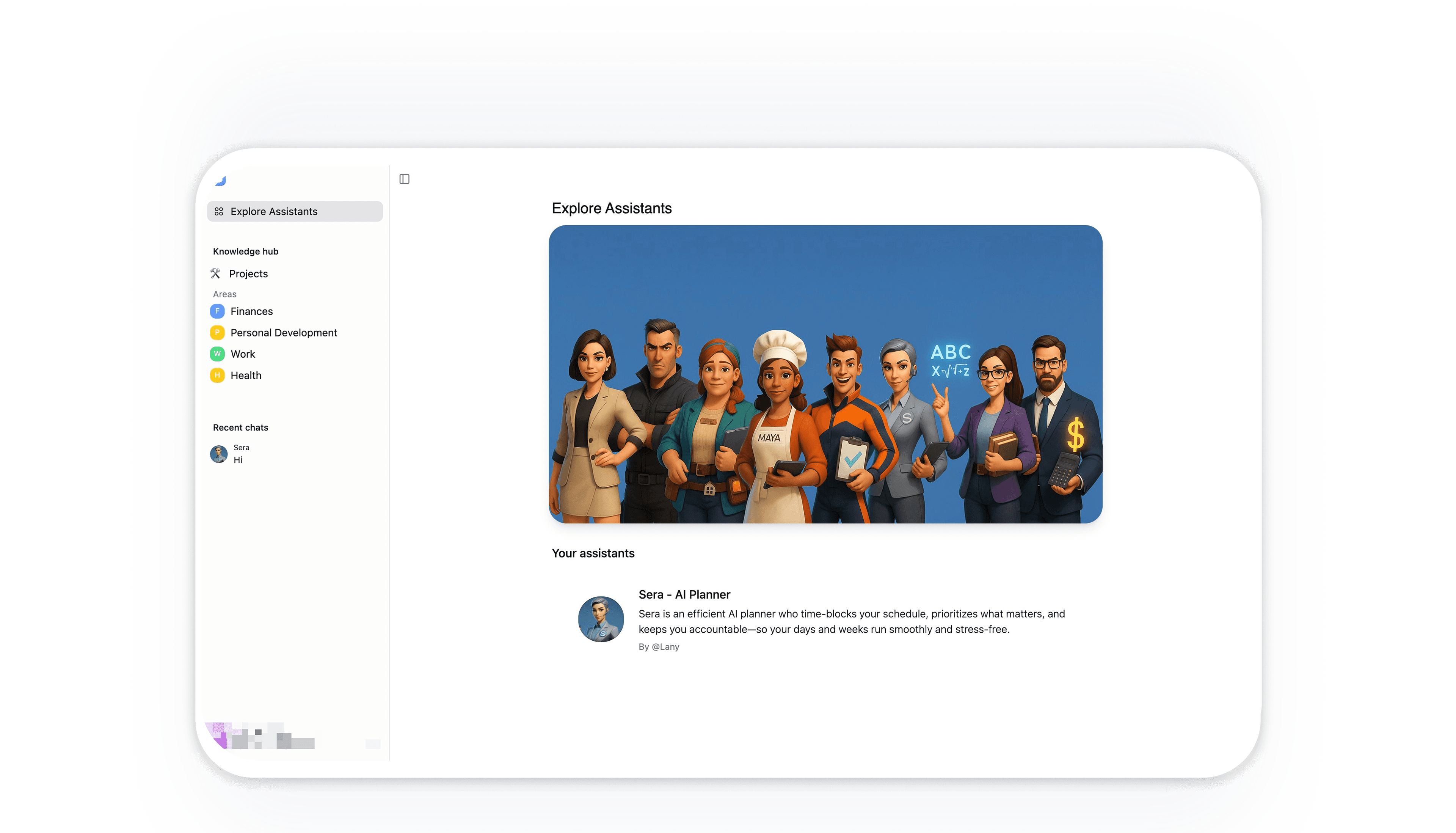1456x833 pixels.
Task: Click Sera's round avatar under Your assistants
Action: (601, 619)
